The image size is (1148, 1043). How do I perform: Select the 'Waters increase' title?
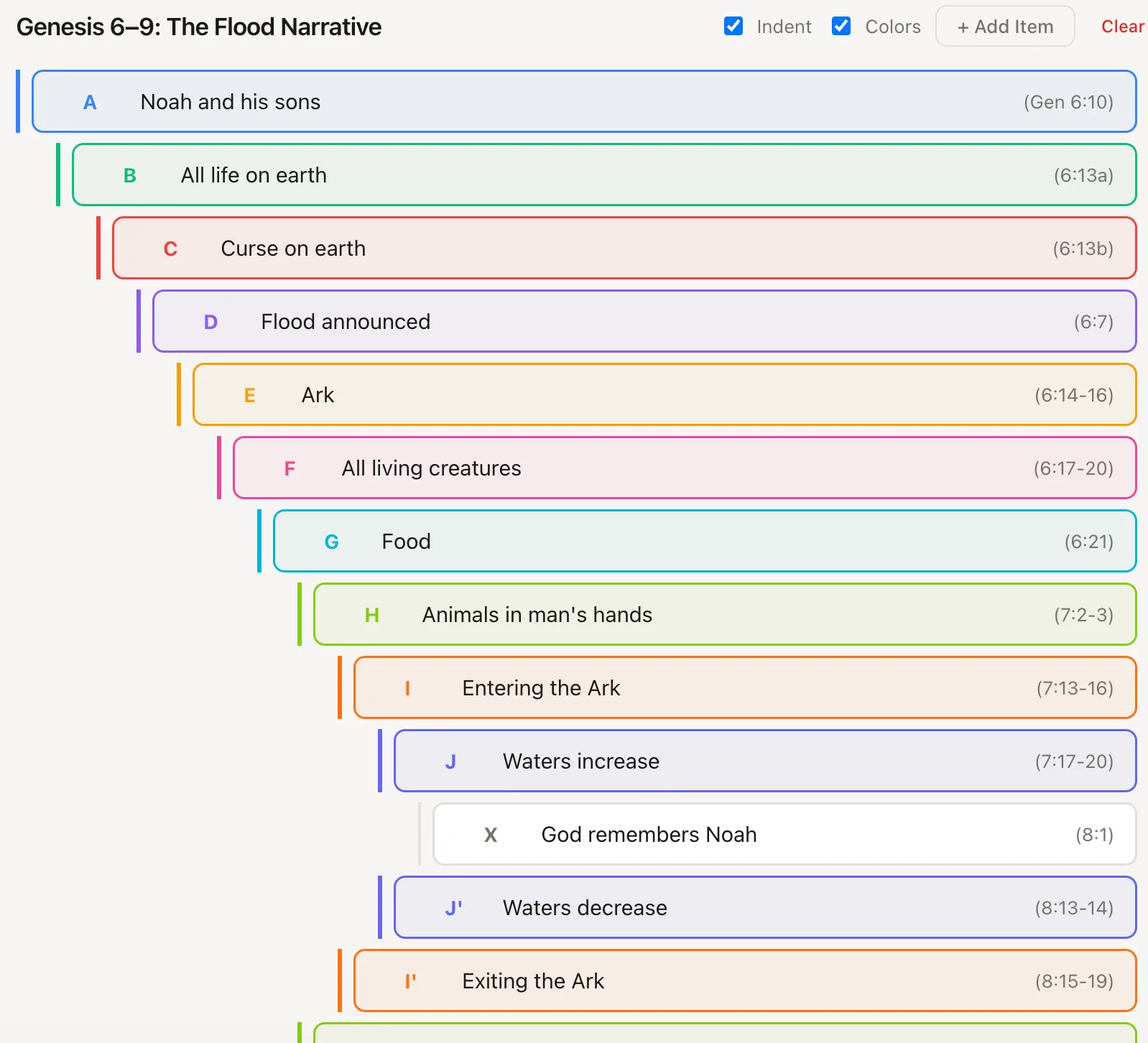[581, 761]
